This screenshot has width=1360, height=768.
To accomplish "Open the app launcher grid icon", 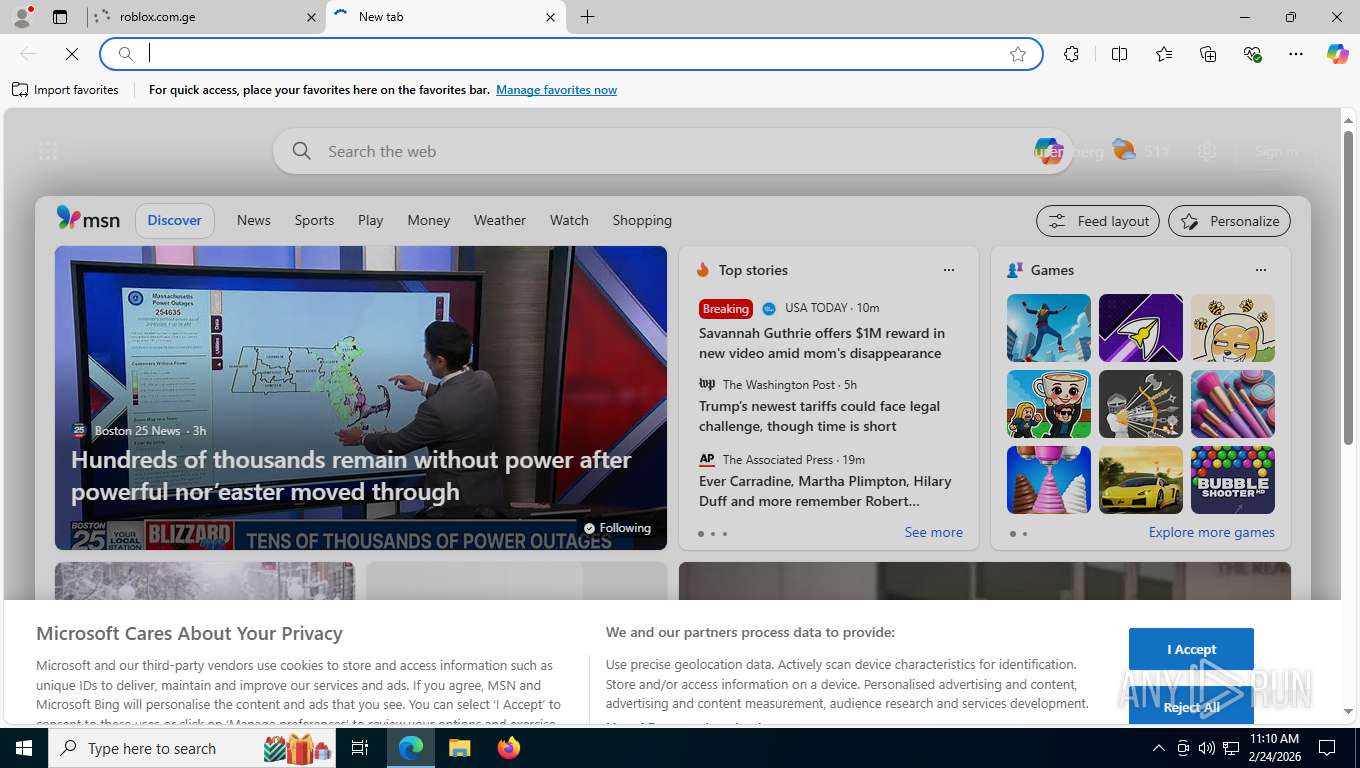I will pos(48,151).
